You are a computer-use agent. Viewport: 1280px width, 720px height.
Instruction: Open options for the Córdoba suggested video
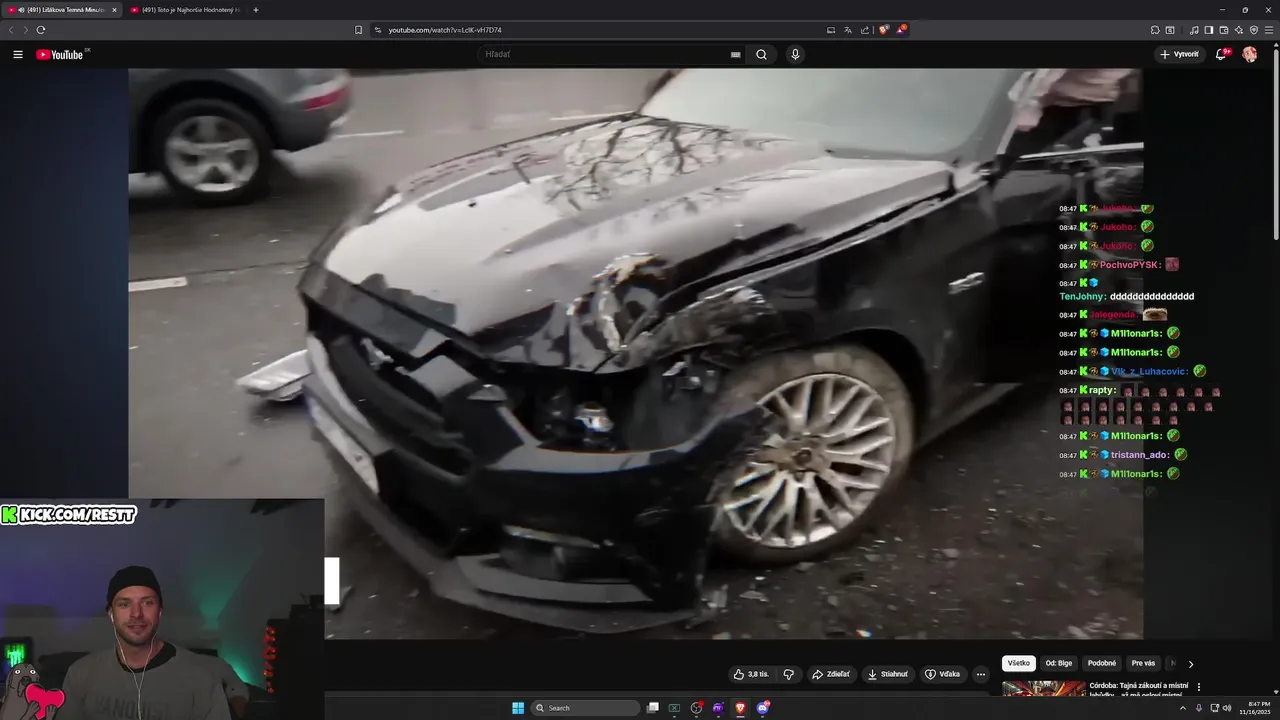pos(1199,687)
